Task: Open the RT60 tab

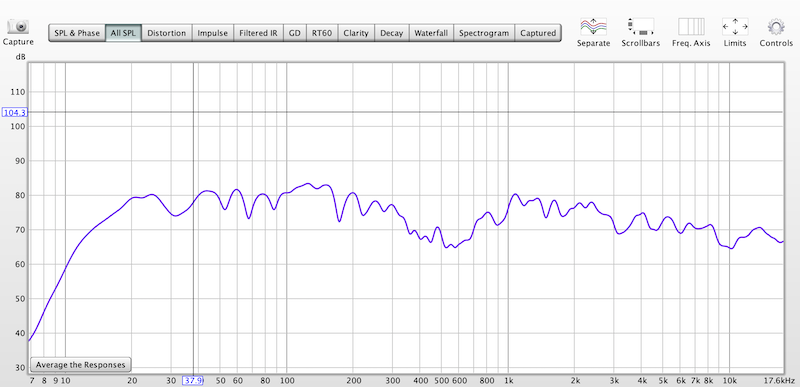Action: click(x=322, y=33)
